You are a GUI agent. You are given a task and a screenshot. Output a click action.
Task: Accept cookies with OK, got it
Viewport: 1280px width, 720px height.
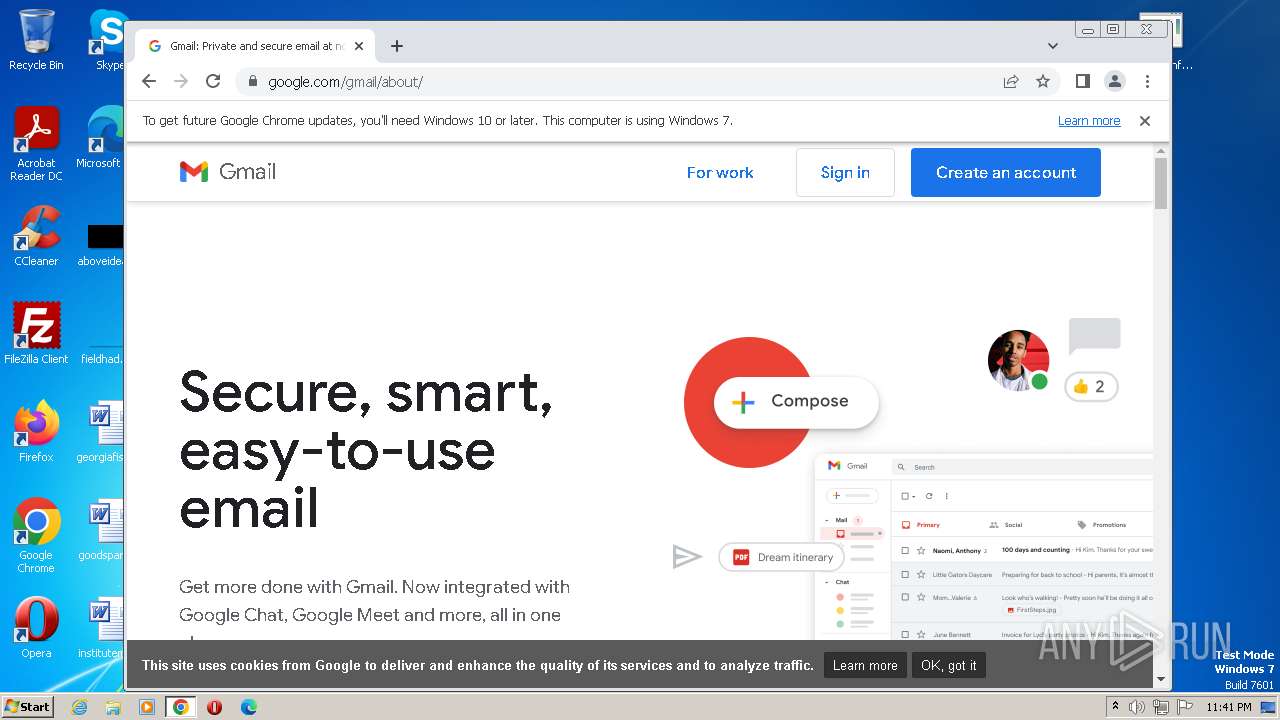949,666
